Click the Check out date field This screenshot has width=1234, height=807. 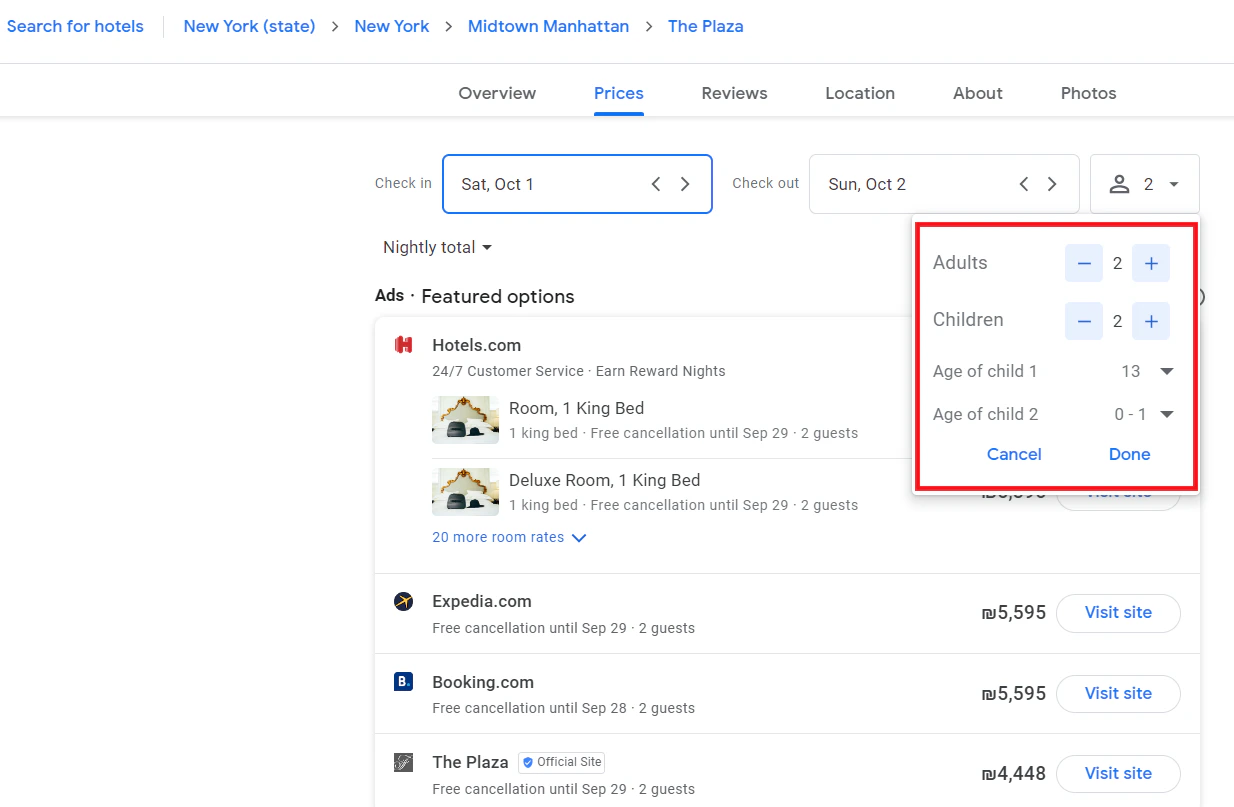point(944,184)
